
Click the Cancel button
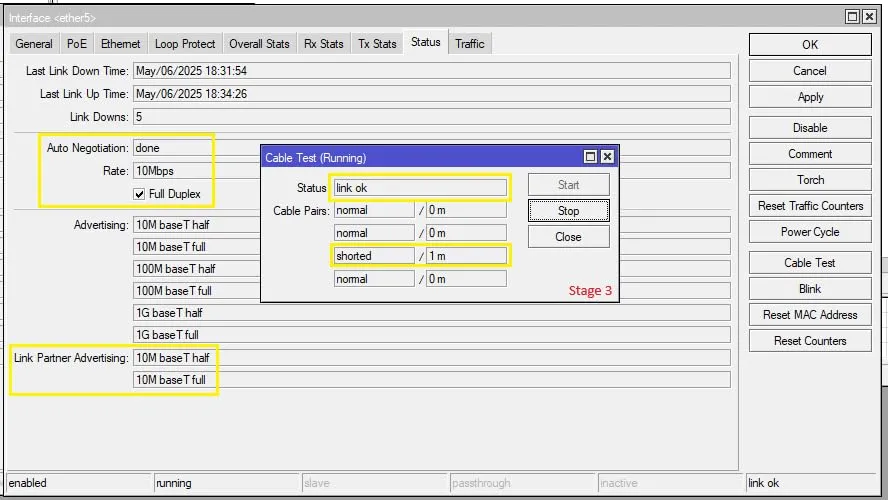click(810, 71)
